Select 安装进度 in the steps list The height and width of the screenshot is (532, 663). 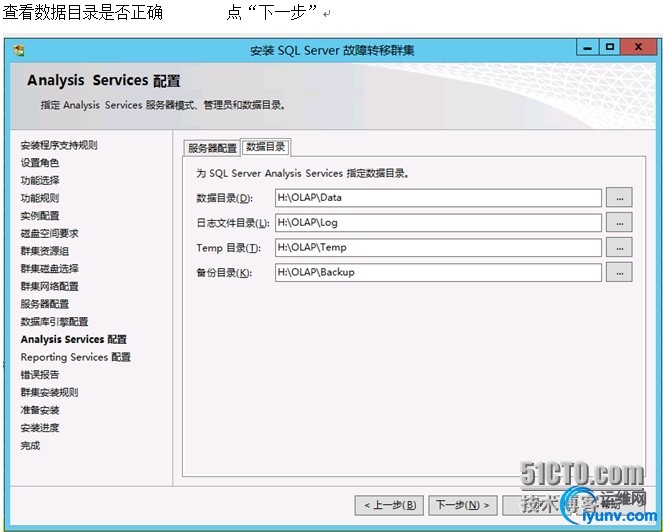pyautogui.click(x=40, y=428)
